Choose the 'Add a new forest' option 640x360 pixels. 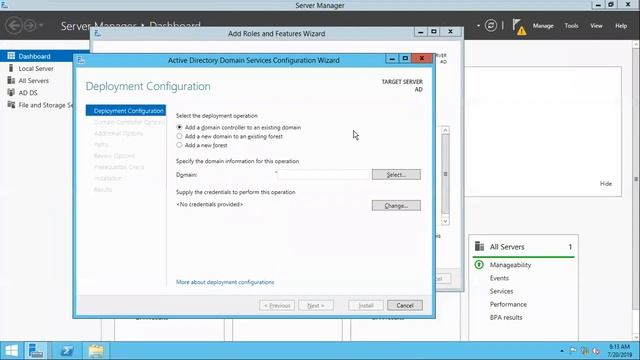(x=179, y=145)
